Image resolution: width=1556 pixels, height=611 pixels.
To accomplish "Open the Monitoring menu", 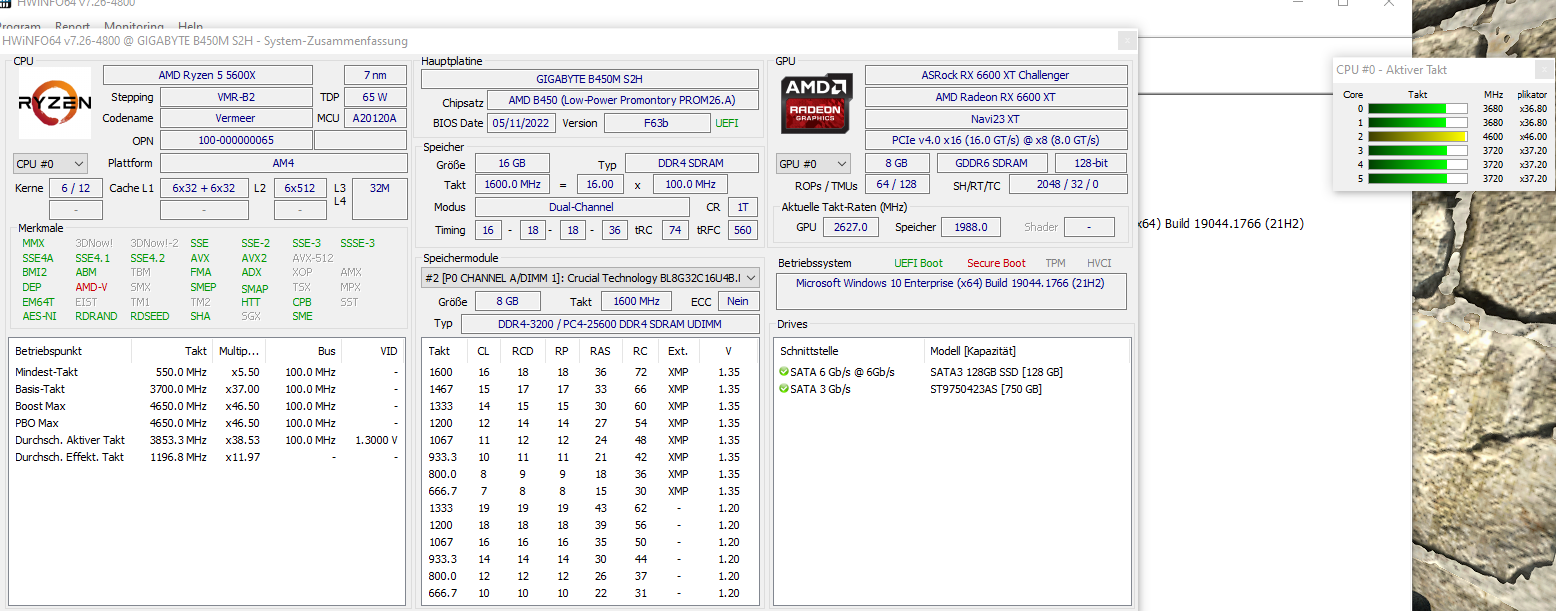I will click(x=133, y=26).
